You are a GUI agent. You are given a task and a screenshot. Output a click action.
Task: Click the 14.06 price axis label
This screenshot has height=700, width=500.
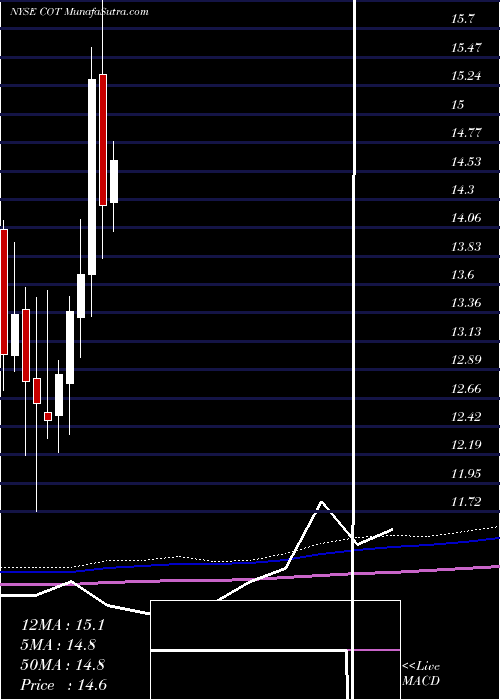tap(467, 218)
